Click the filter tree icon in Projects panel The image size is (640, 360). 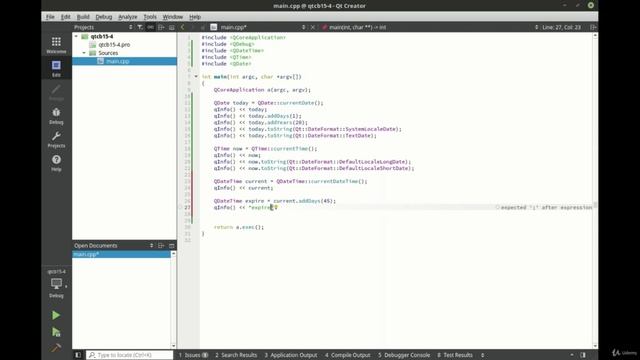tap(140, 27)
